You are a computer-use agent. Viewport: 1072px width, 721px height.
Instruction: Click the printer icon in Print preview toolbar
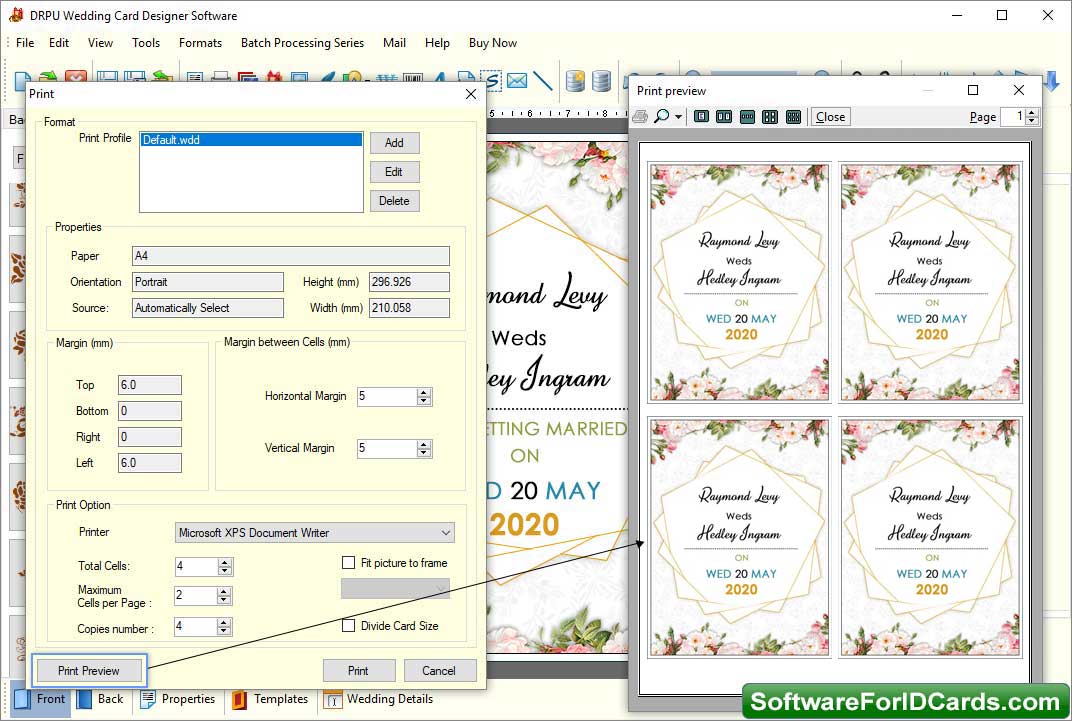coord(640,117)
